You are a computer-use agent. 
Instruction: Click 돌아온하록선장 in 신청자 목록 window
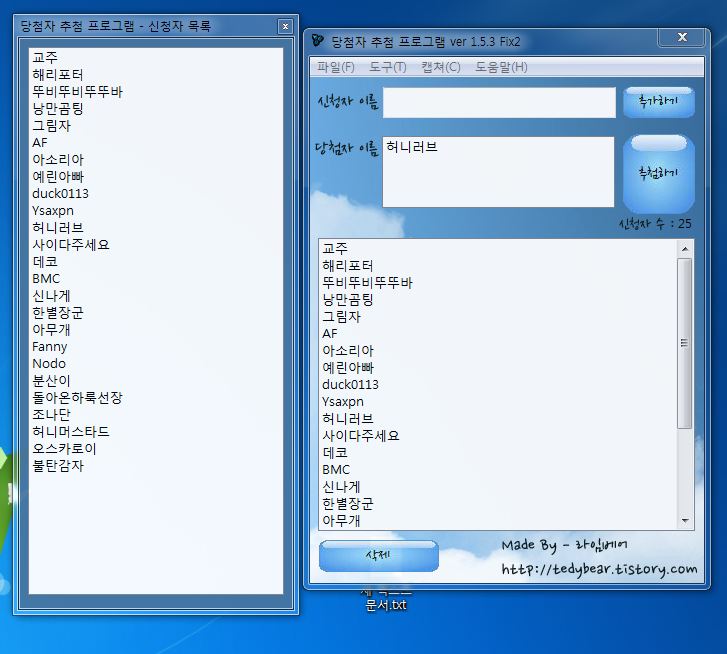(77, 398)
